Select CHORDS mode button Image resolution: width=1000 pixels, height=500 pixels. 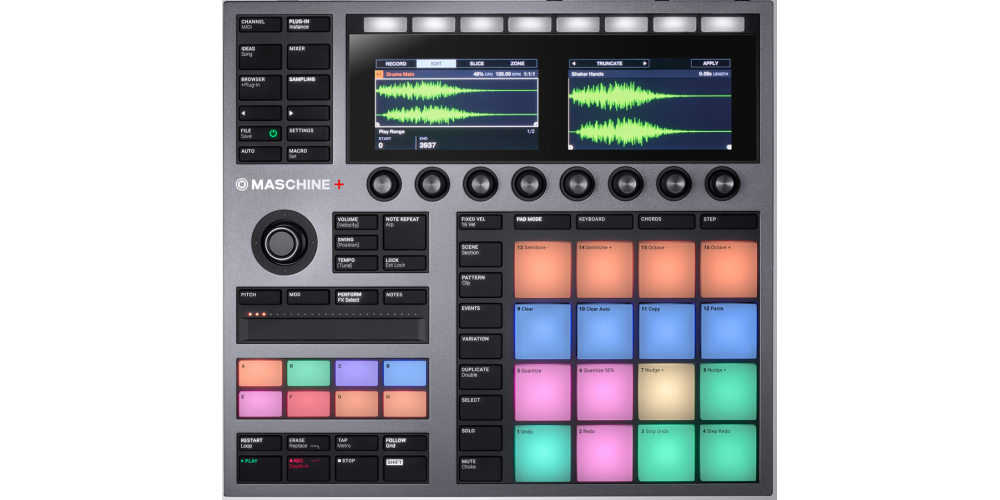666,222
